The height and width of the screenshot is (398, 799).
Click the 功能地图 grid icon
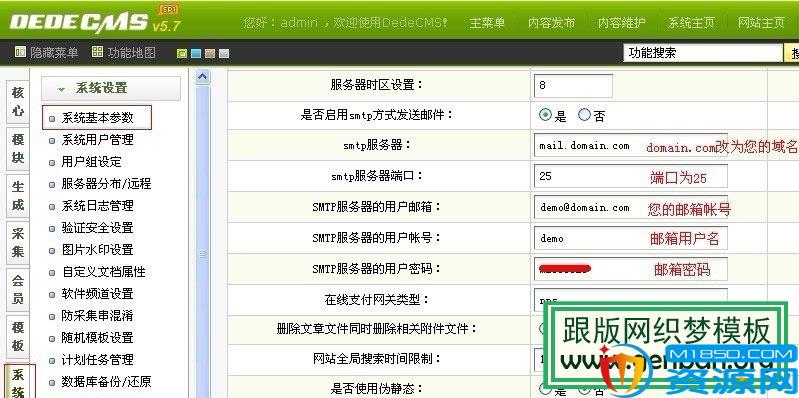click(97, 52)
